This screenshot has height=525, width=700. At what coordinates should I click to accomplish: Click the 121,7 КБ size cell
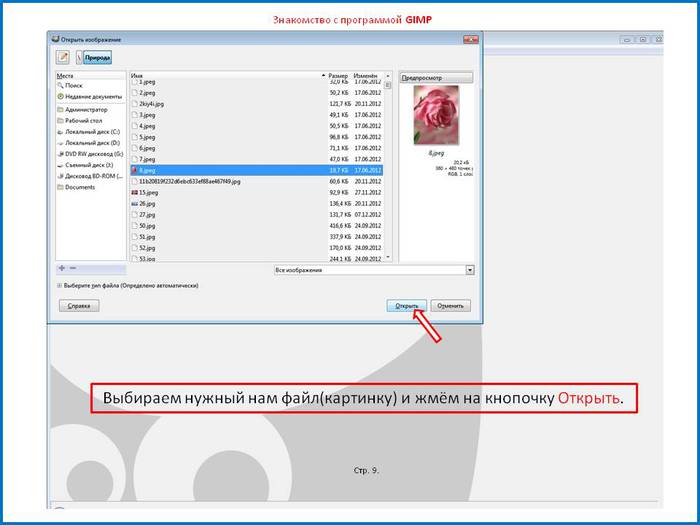click(x=340, y=104)
